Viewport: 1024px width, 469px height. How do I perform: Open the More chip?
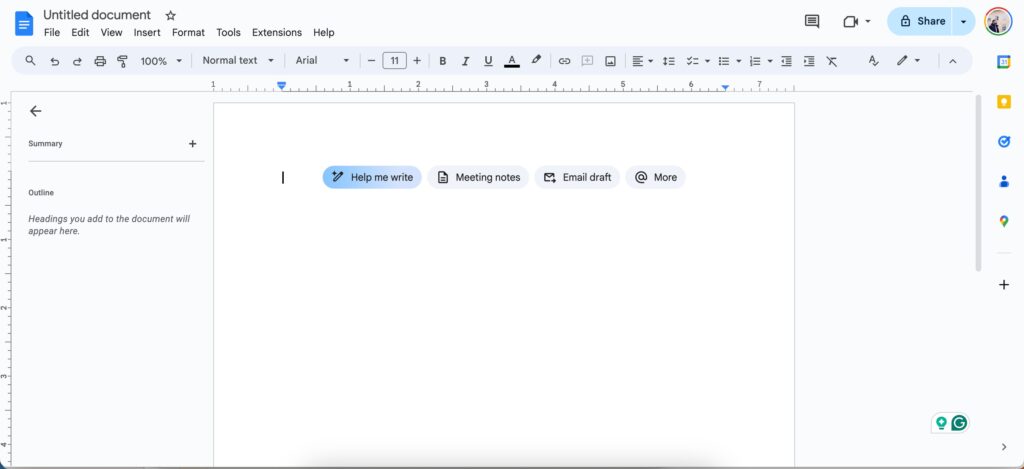(x=656, y=177)
